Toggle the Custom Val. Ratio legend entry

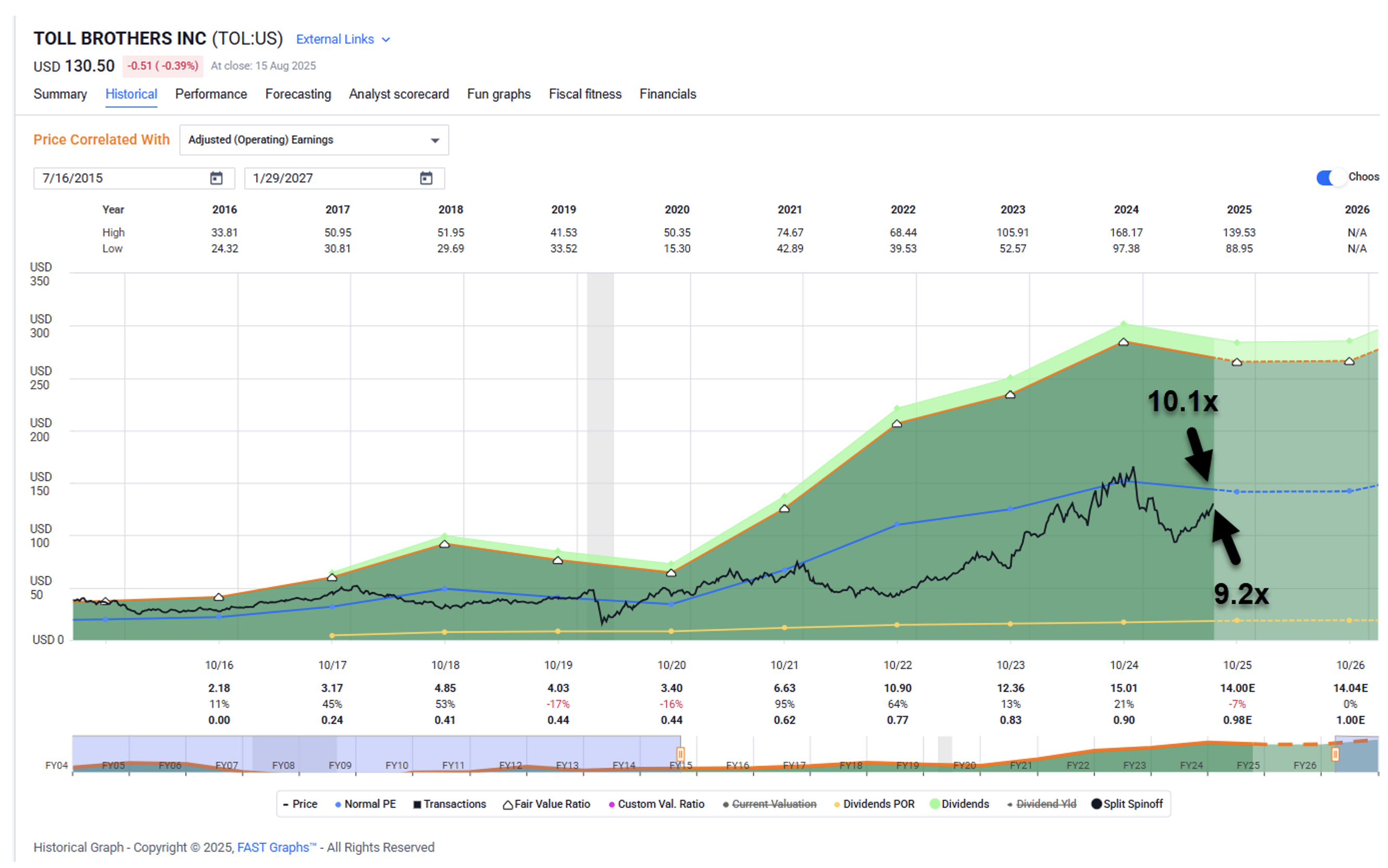[656, 803]
